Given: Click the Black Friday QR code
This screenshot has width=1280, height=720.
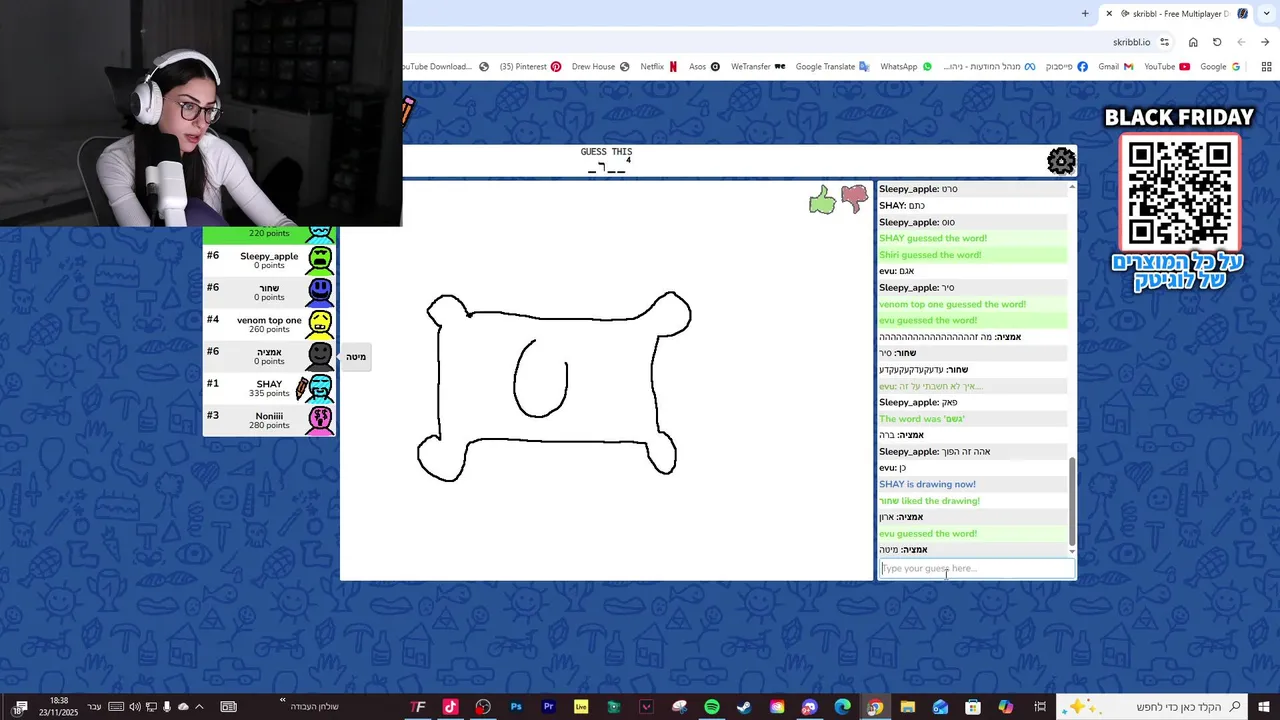Looking at the screenshot, I should [1180, 192].
